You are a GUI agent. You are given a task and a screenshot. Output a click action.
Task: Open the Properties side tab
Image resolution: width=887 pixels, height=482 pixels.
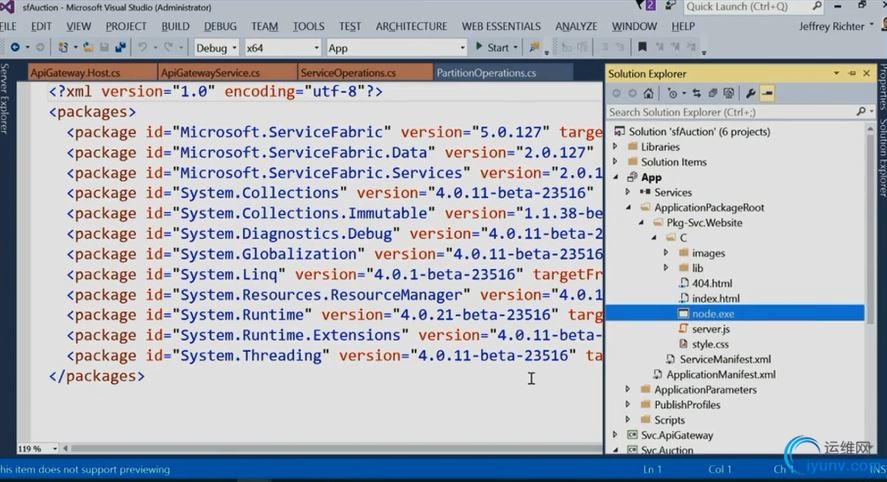click(x=882, y=87)
